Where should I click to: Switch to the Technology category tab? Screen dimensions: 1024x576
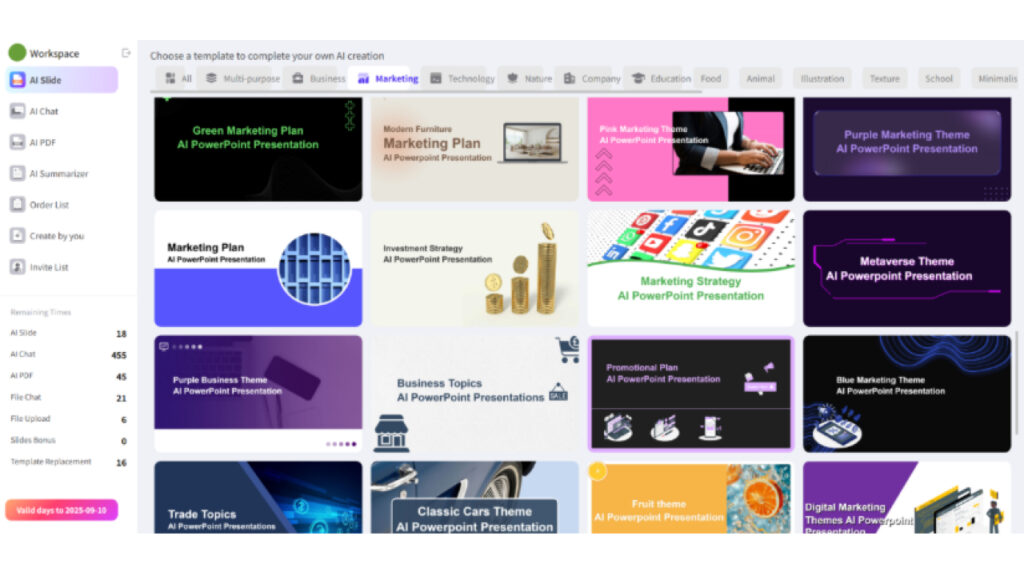pyautogui.click(x=461, y=79)
